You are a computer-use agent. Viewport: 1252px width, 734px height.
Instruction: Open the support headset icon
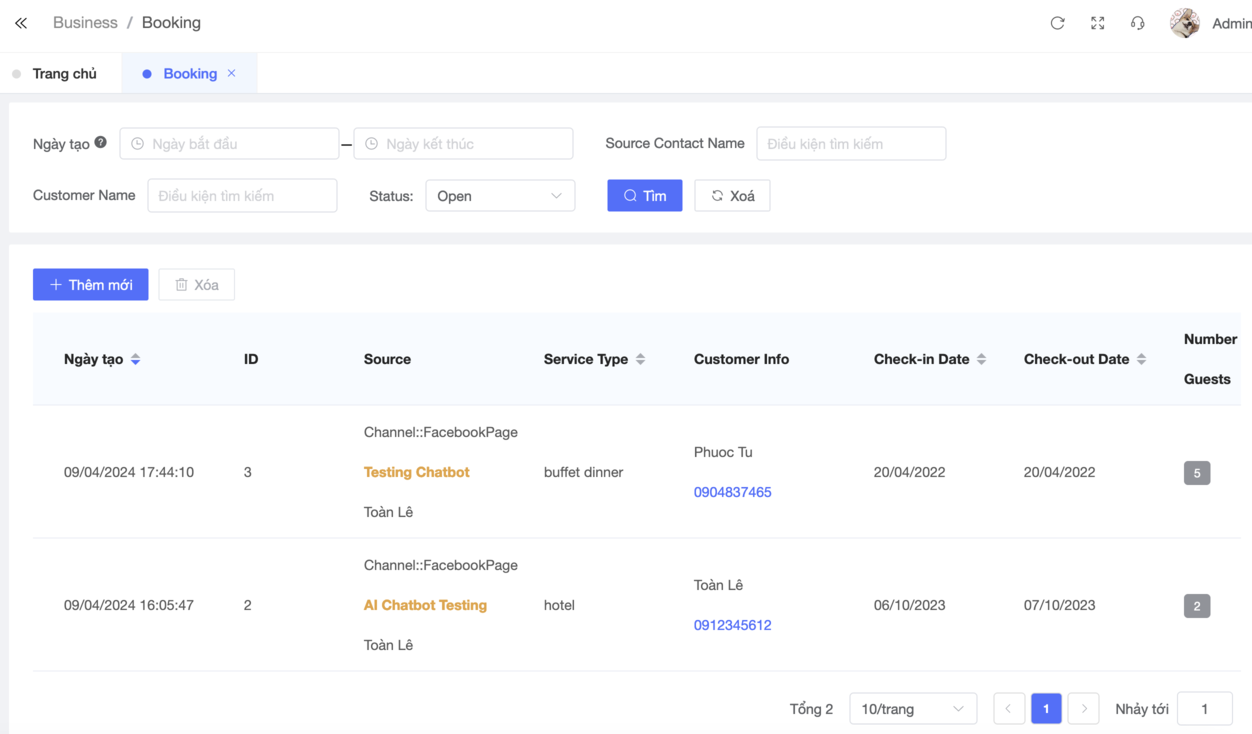(1137, 23)
